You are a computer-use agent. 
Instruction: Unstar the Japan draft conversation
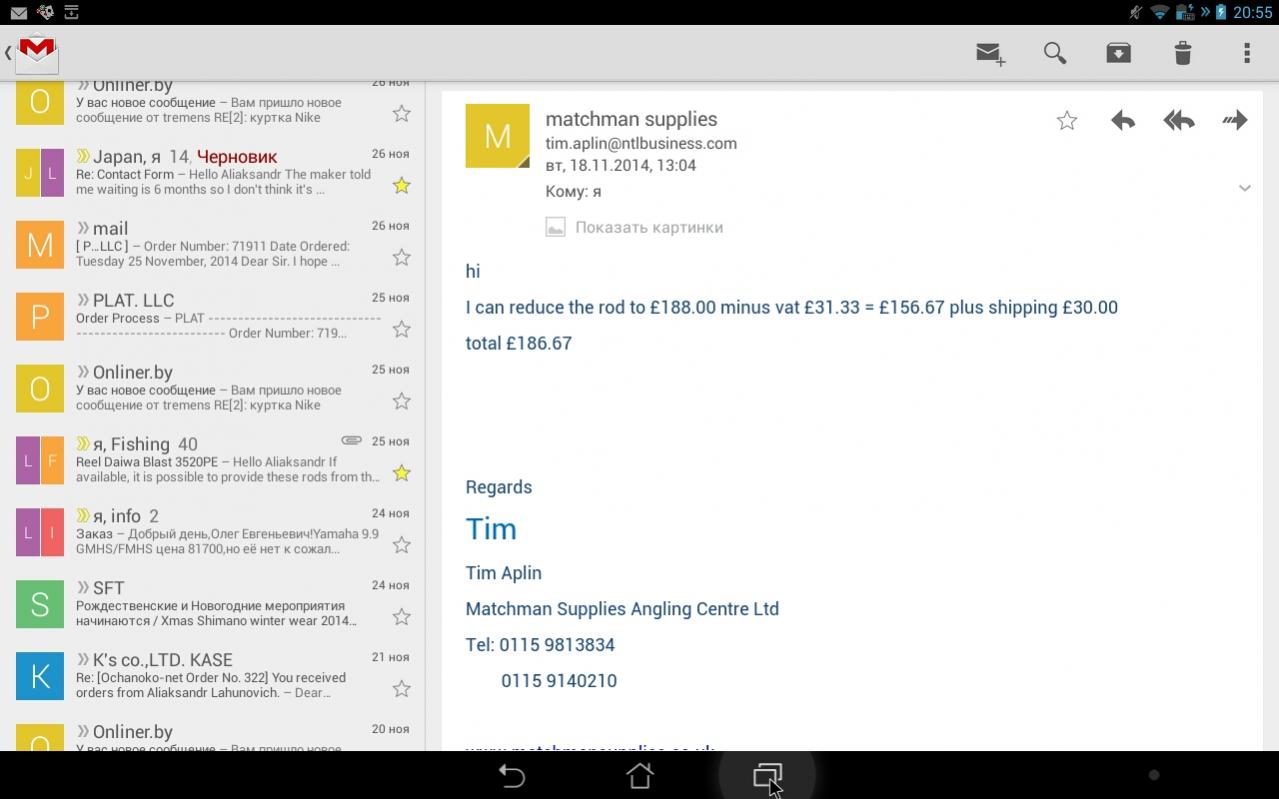click(x=401, y=185)
